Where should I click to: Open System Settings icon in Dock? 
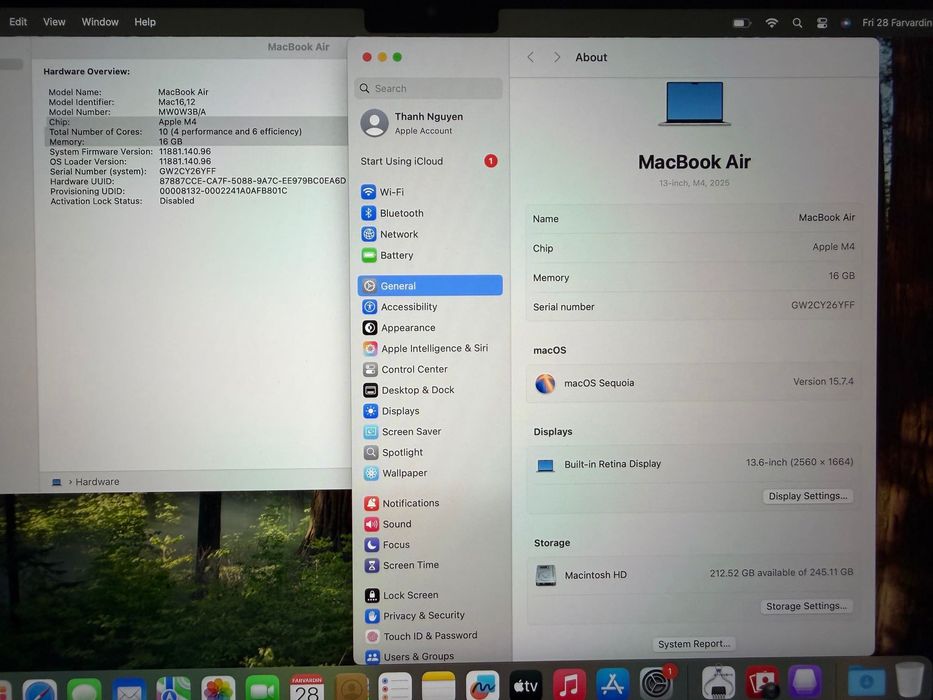[656, 683]
